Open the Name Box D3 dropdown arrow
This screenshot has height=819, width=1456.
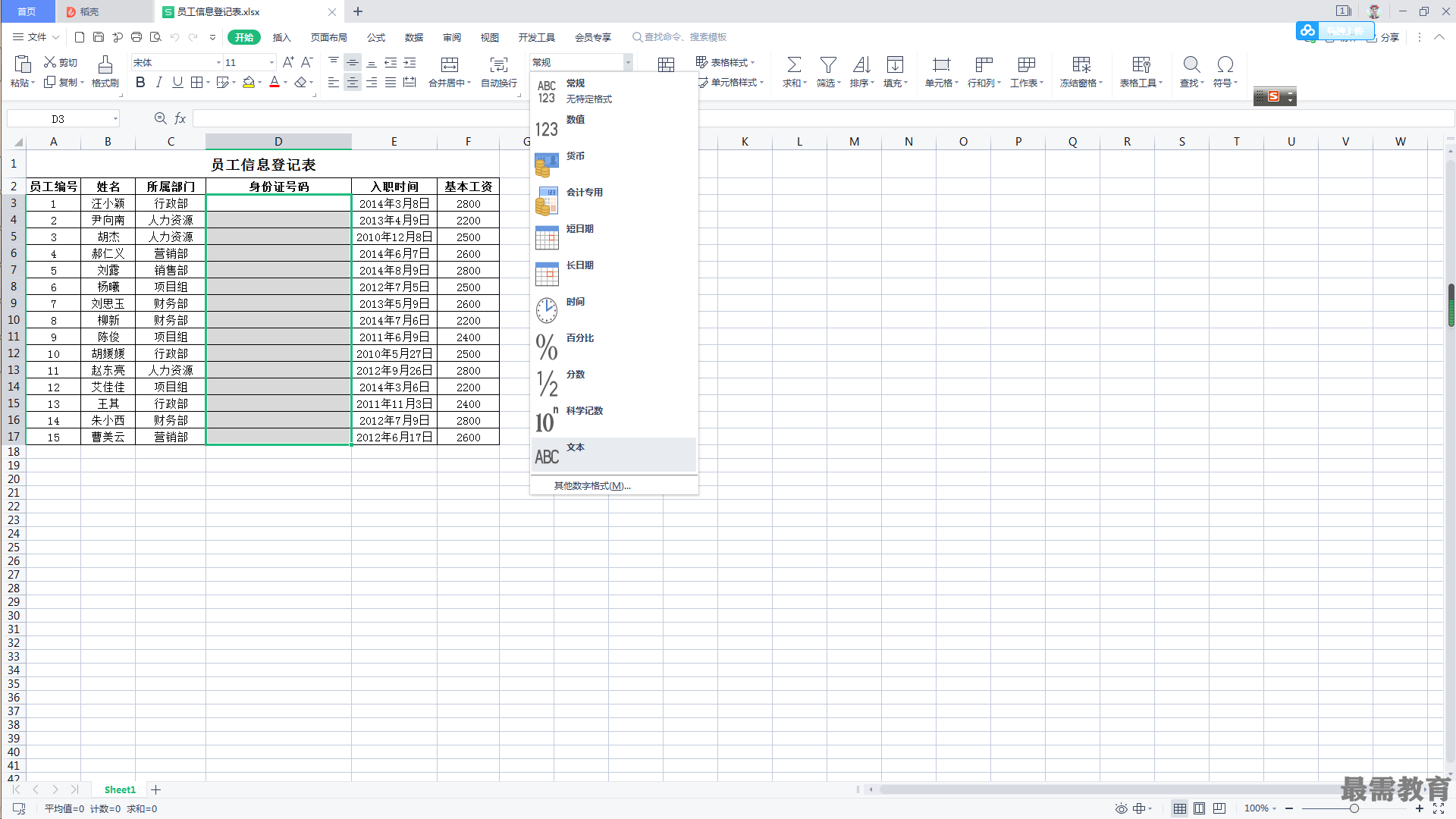coord(115,118)
